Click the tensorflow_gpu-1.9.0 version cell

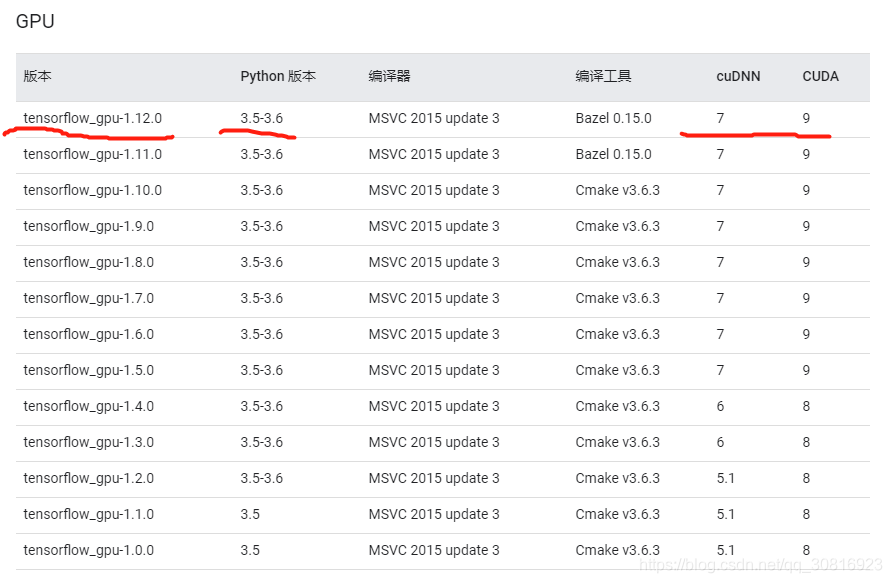click(x=89, y=226)
